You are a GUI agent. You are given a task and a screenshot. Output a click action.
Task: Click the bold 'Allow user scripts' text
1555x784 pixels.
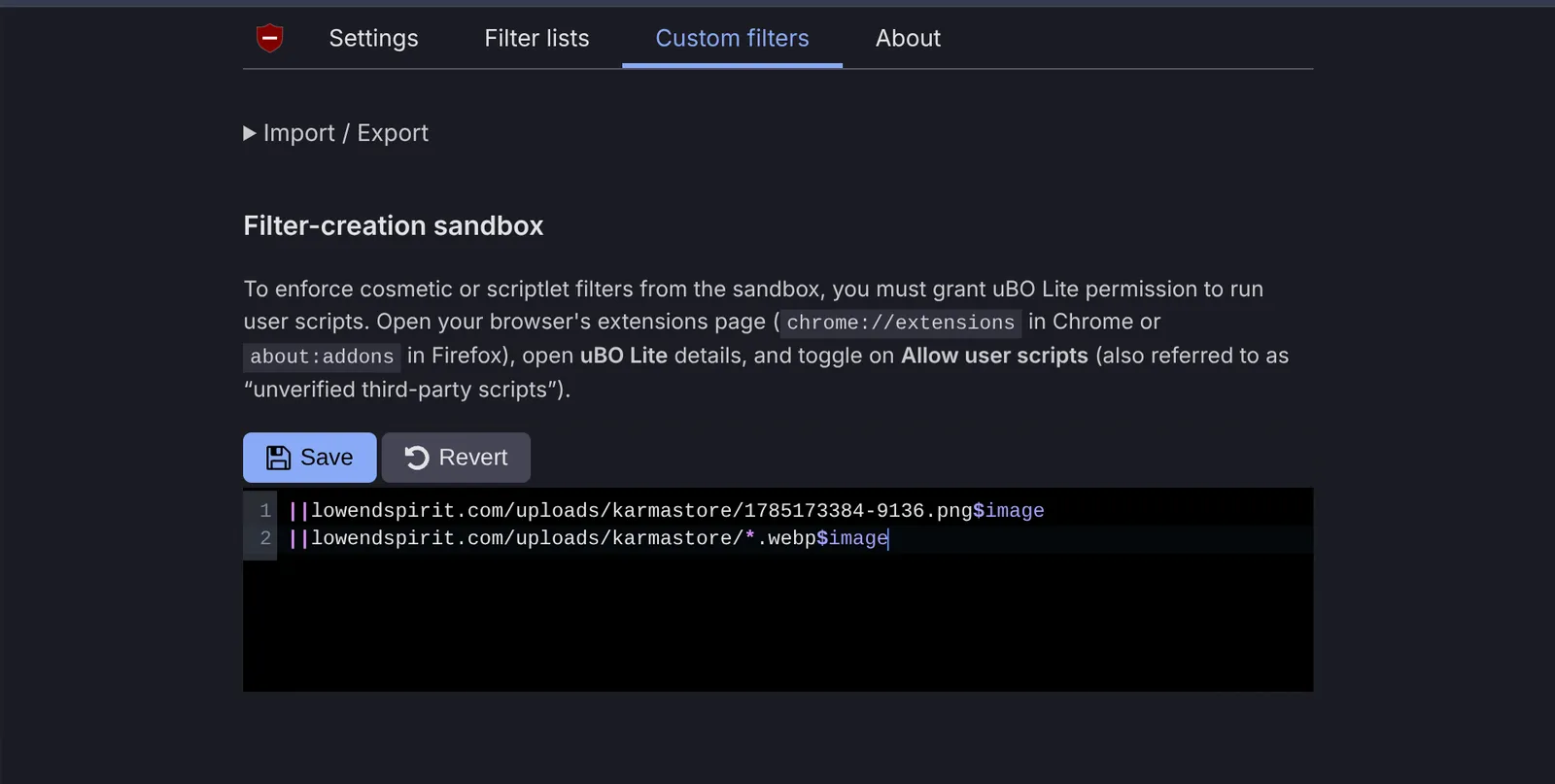tap(994, 356)
